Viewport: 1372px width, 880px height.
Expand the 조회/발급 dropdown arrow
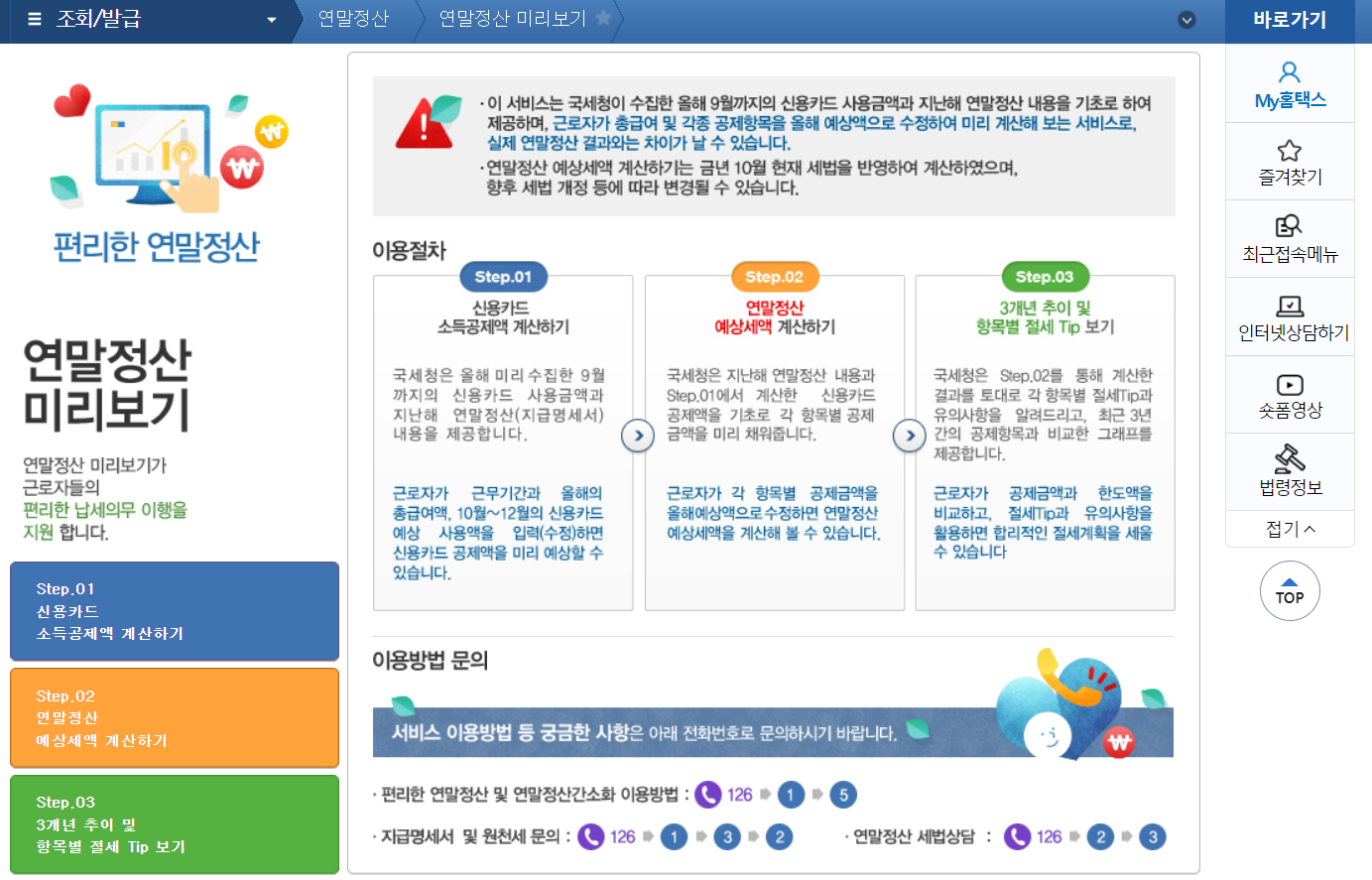pyautogui.click(x=272, y=20)
